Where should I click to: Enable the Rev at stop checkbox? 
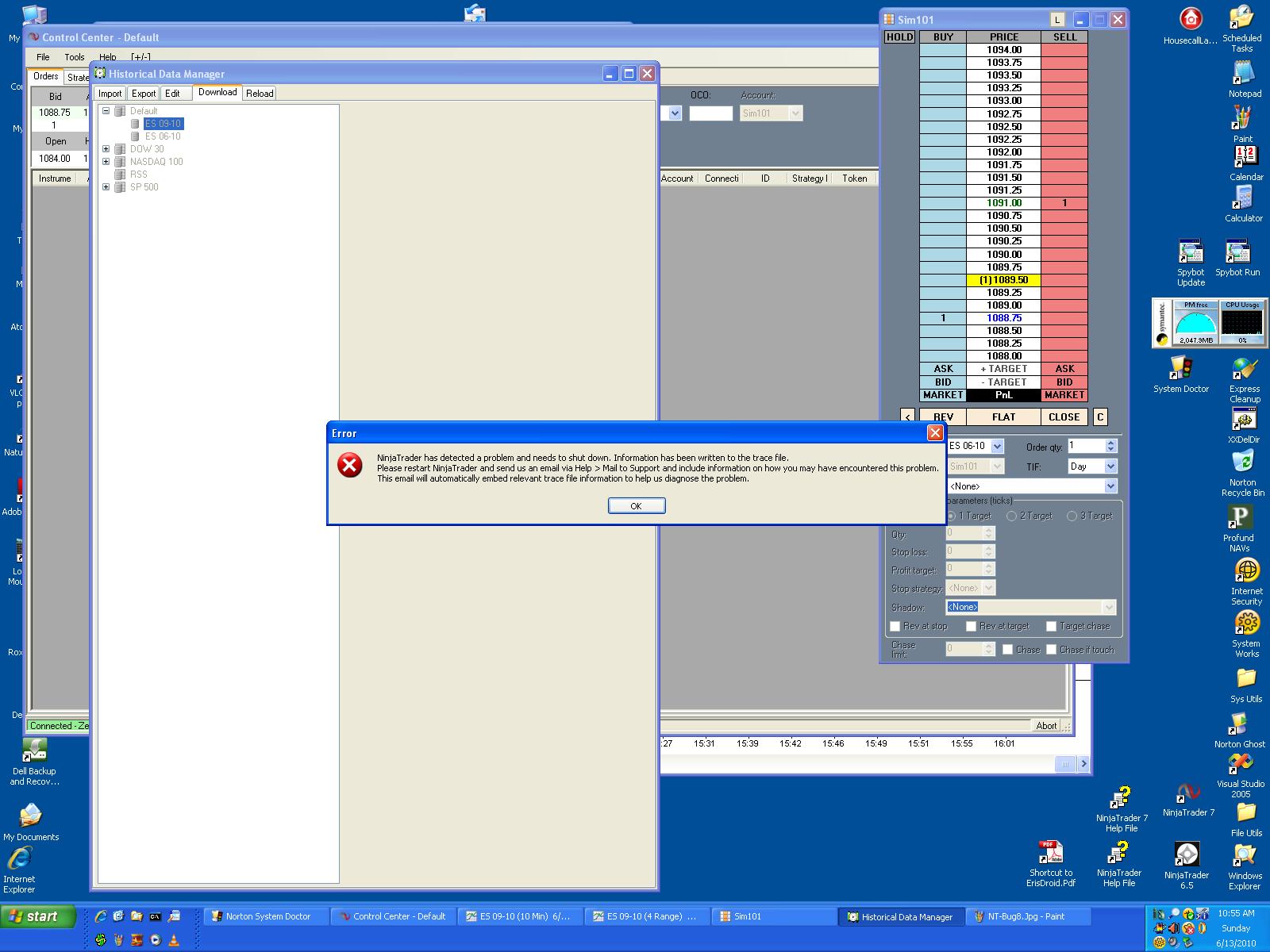[895, 626]
